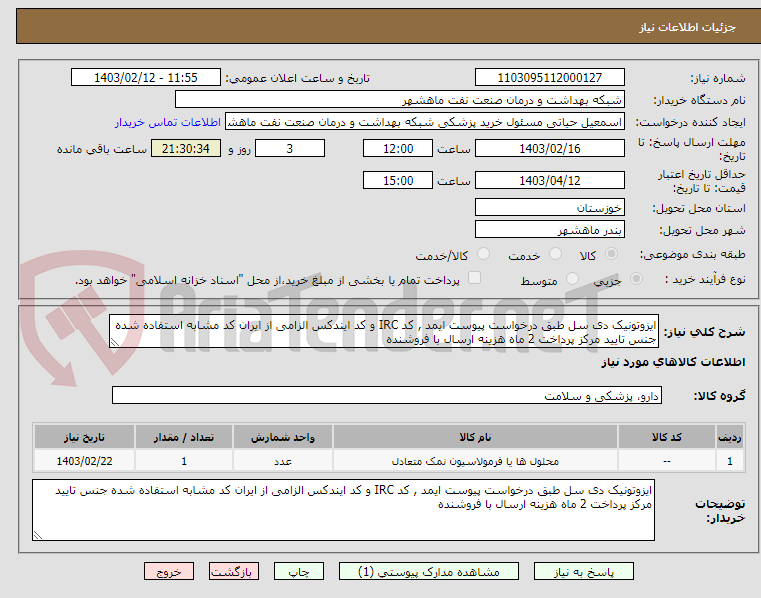The width and height of the screenshot is (761, 598).
Task: Click the کد کالا cell showing --
Action: 666,461
